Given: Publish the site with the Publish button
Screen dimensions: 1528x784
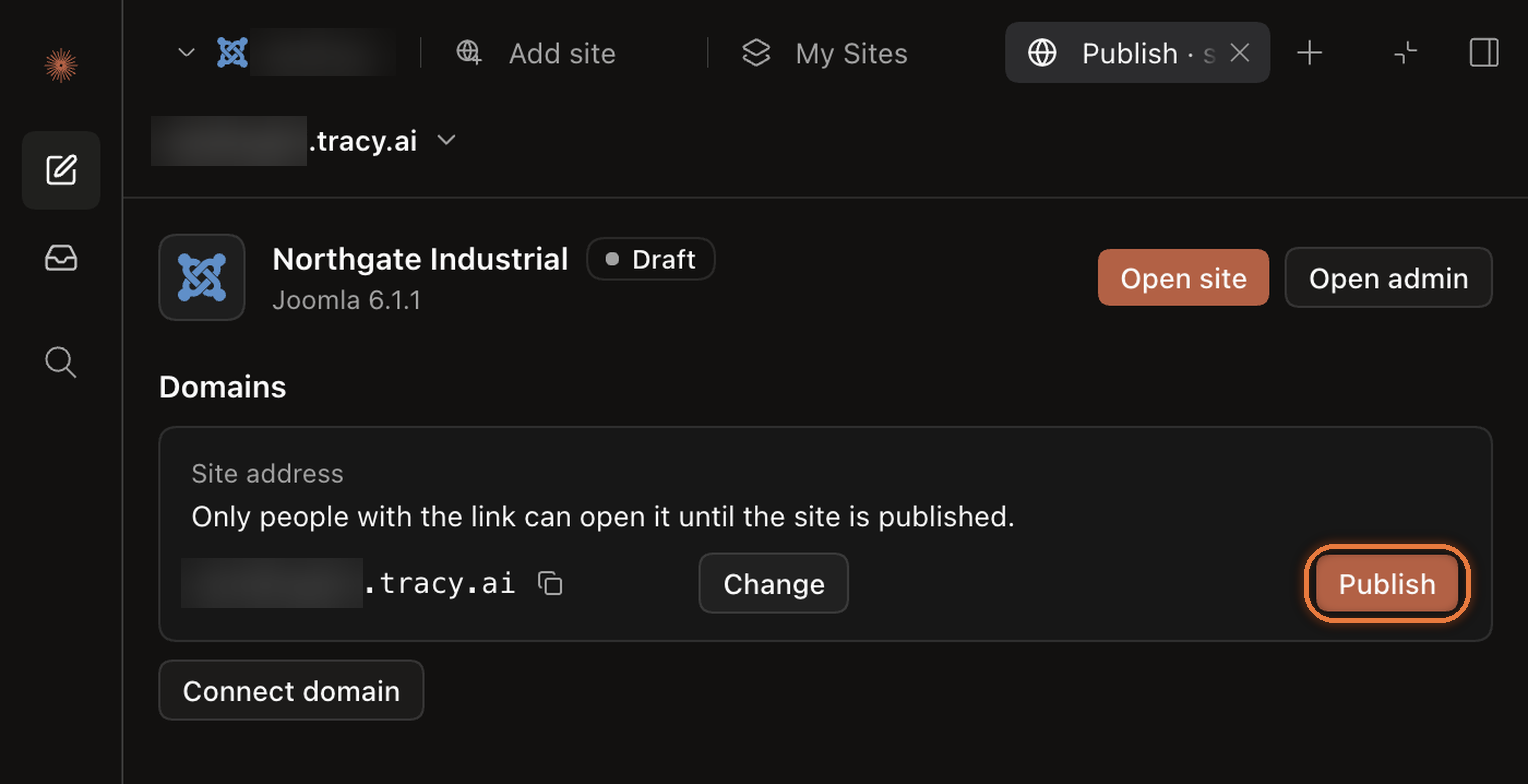Looking at the screenshot, I should 1387,583.
